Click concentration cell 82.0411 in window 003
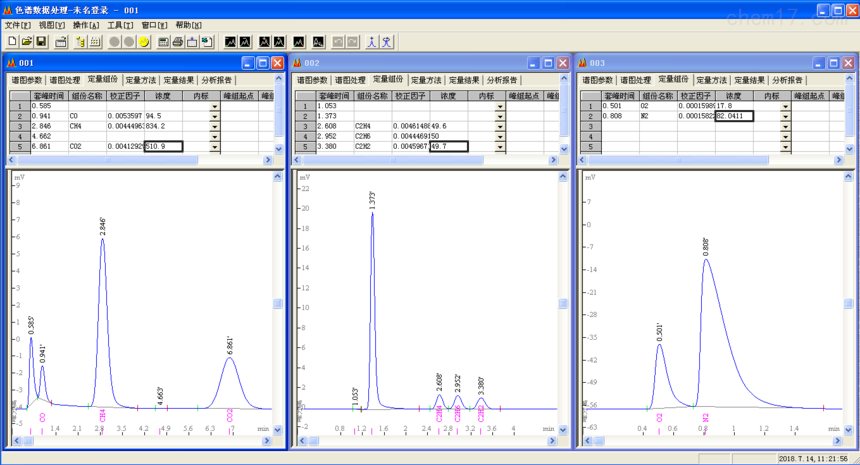Screen dimensions: 860x465 [734, 116]
